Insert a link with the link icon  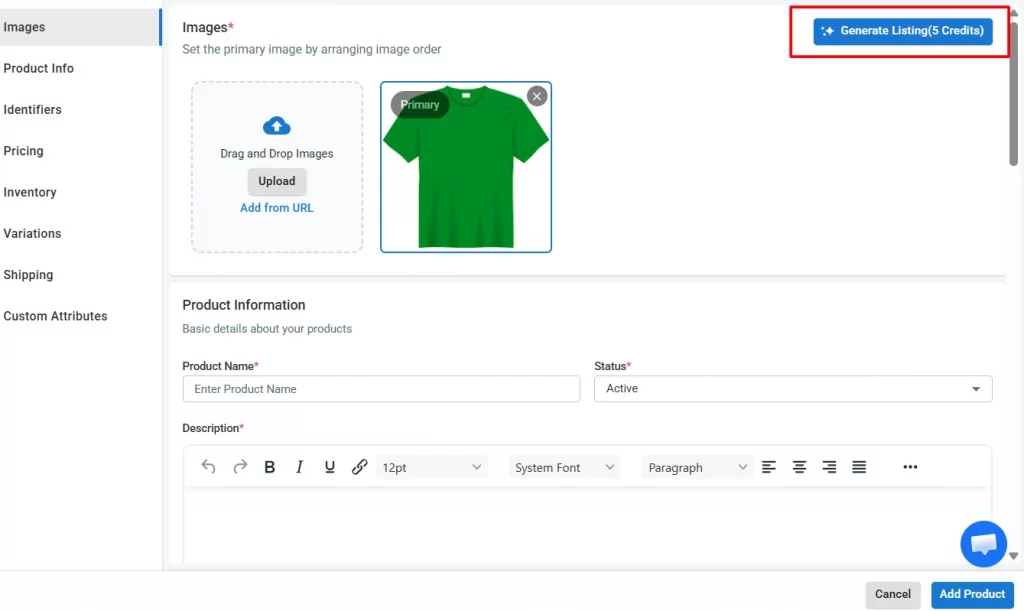click(x=359, y=467)
